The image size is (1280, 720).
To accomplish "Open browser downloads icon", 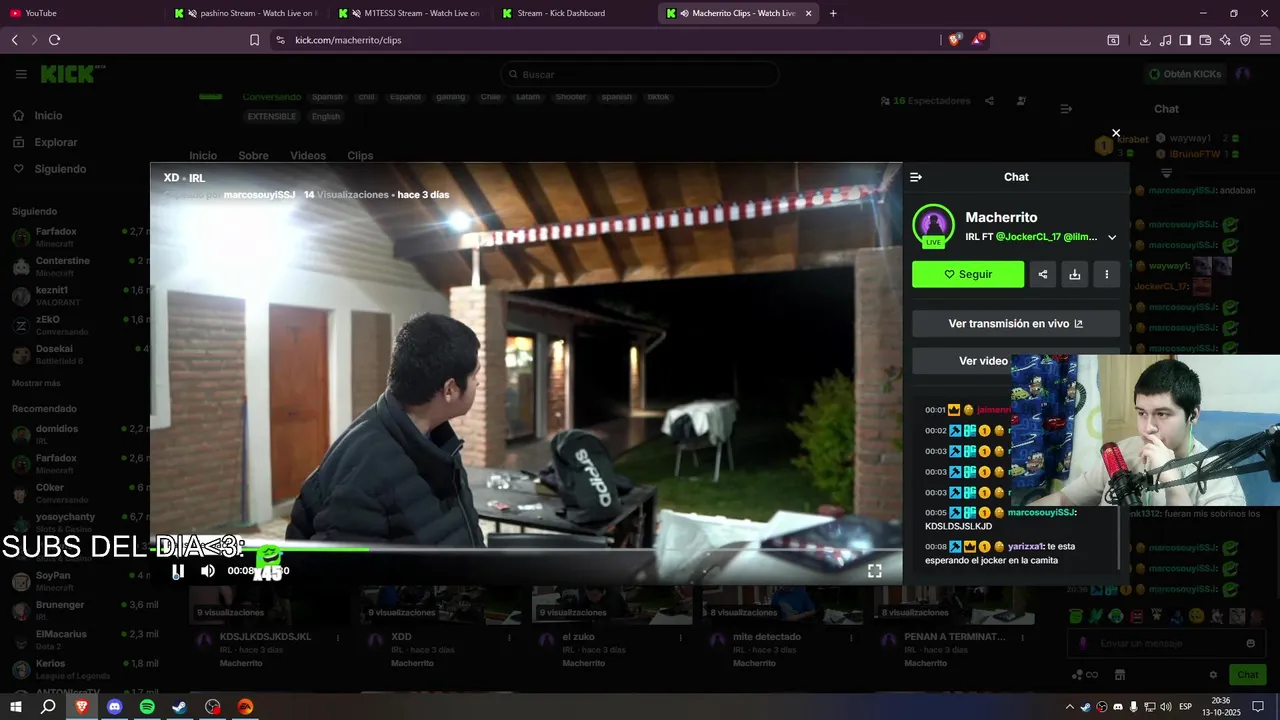I will coord(1145,40).
